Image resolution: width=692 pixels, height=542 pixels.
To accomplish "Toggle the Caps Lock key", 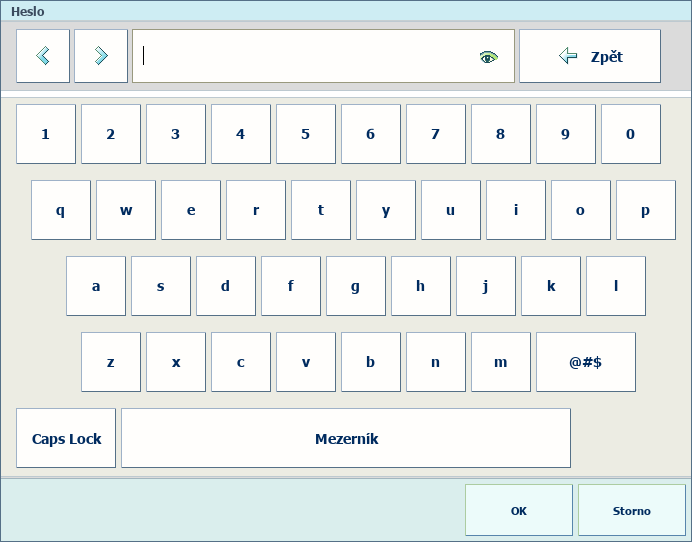I will [66, 438].
